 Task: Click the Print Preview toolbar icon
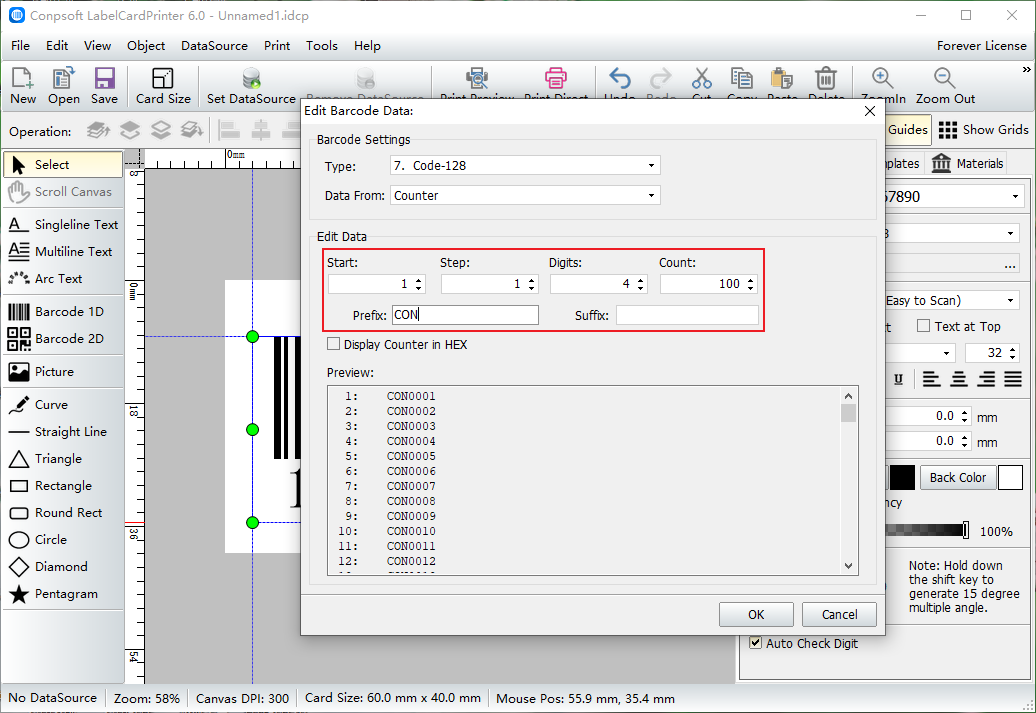click(x=477, y=79)
